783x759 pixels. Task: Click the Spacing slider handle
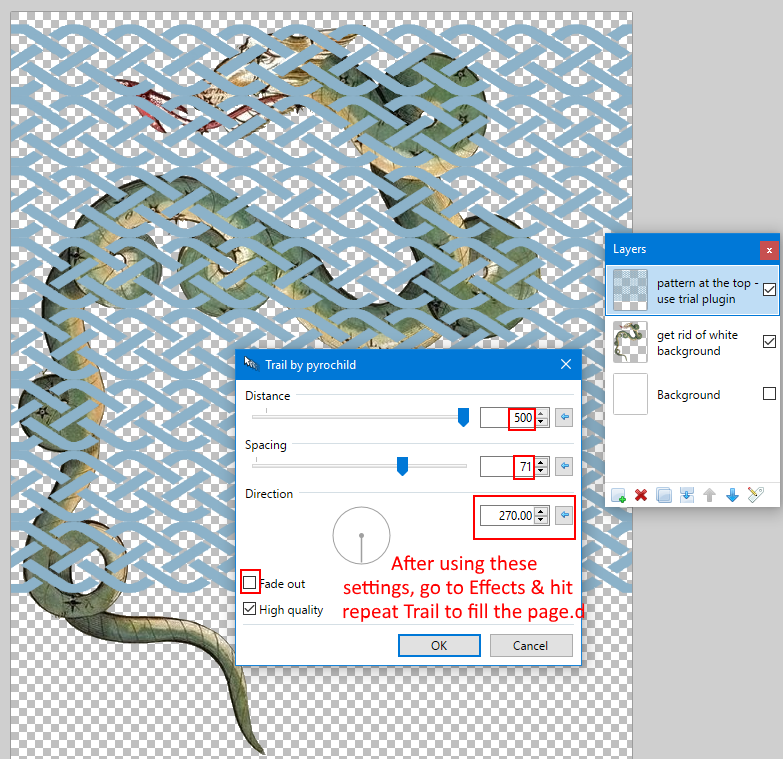click(402, 466)
